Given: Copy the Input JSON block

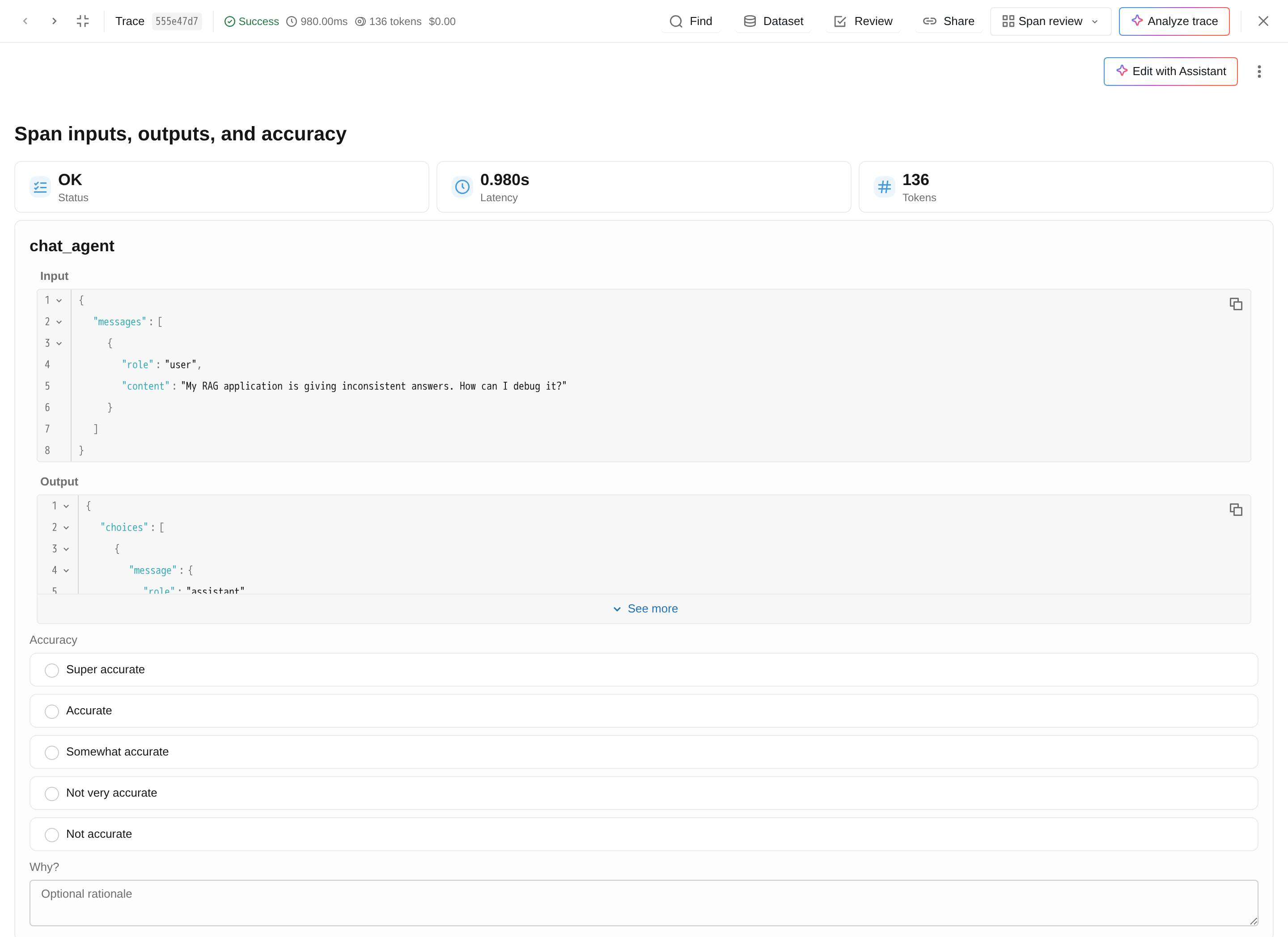Looking at the screenshot, I should point(1236,304).
